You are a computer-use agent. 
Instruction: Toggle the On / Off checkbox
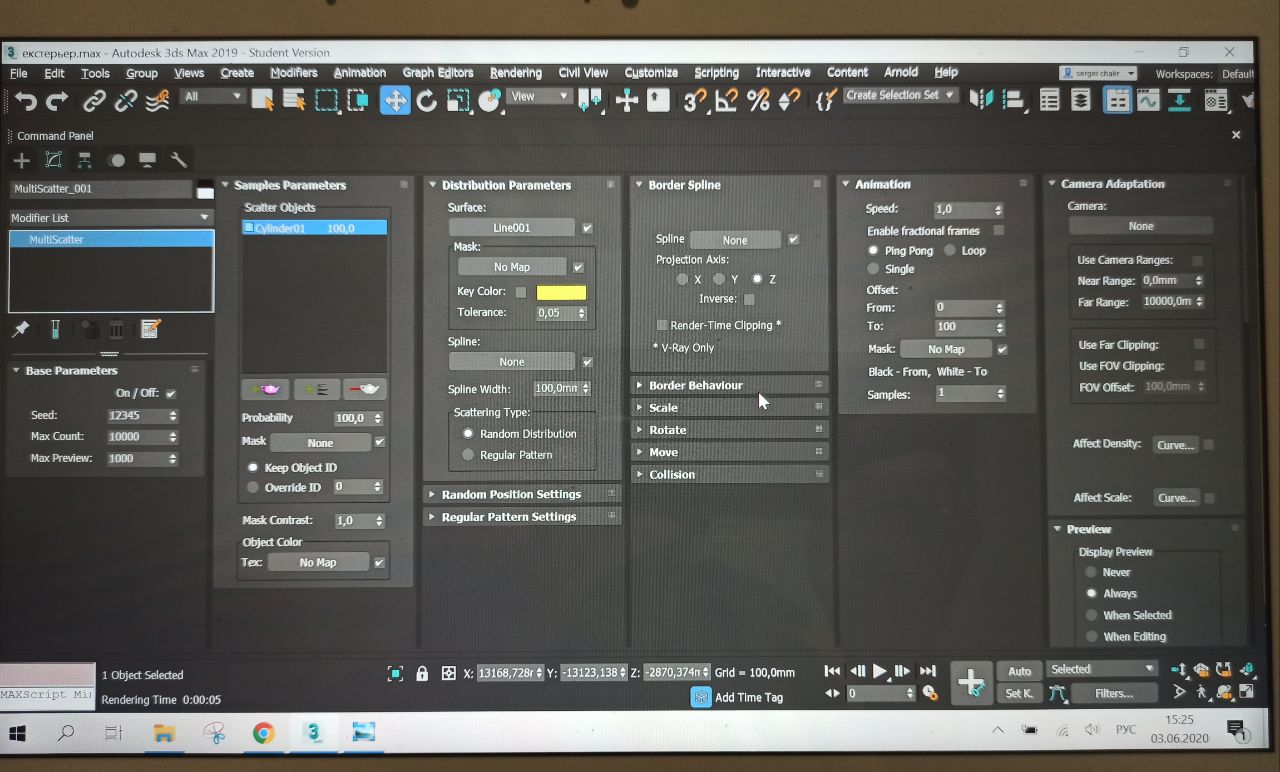pyautogui.click(x=170, y=394)
